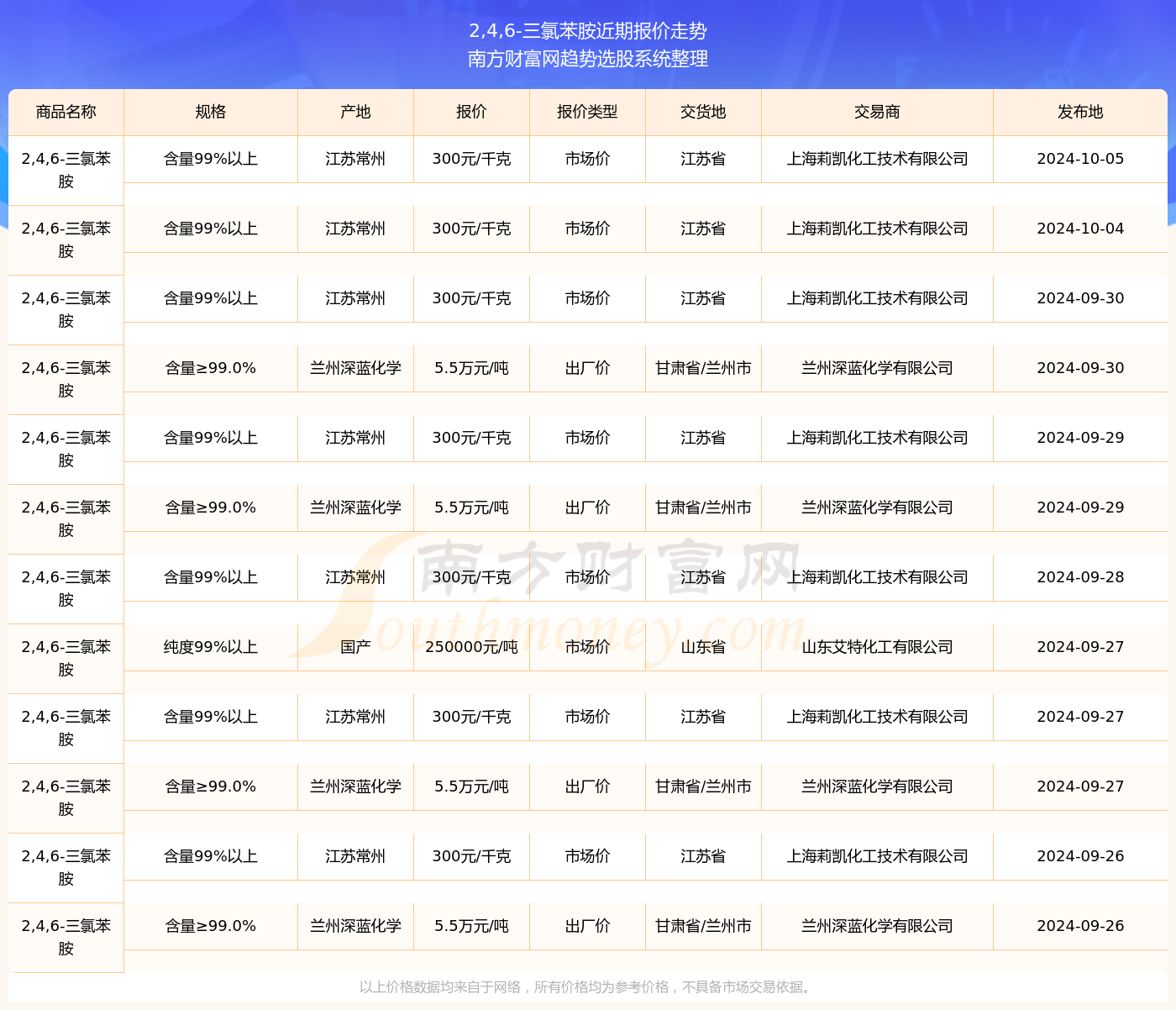Click 江苏省 in the 2024-10-05 row

[704, 159]
